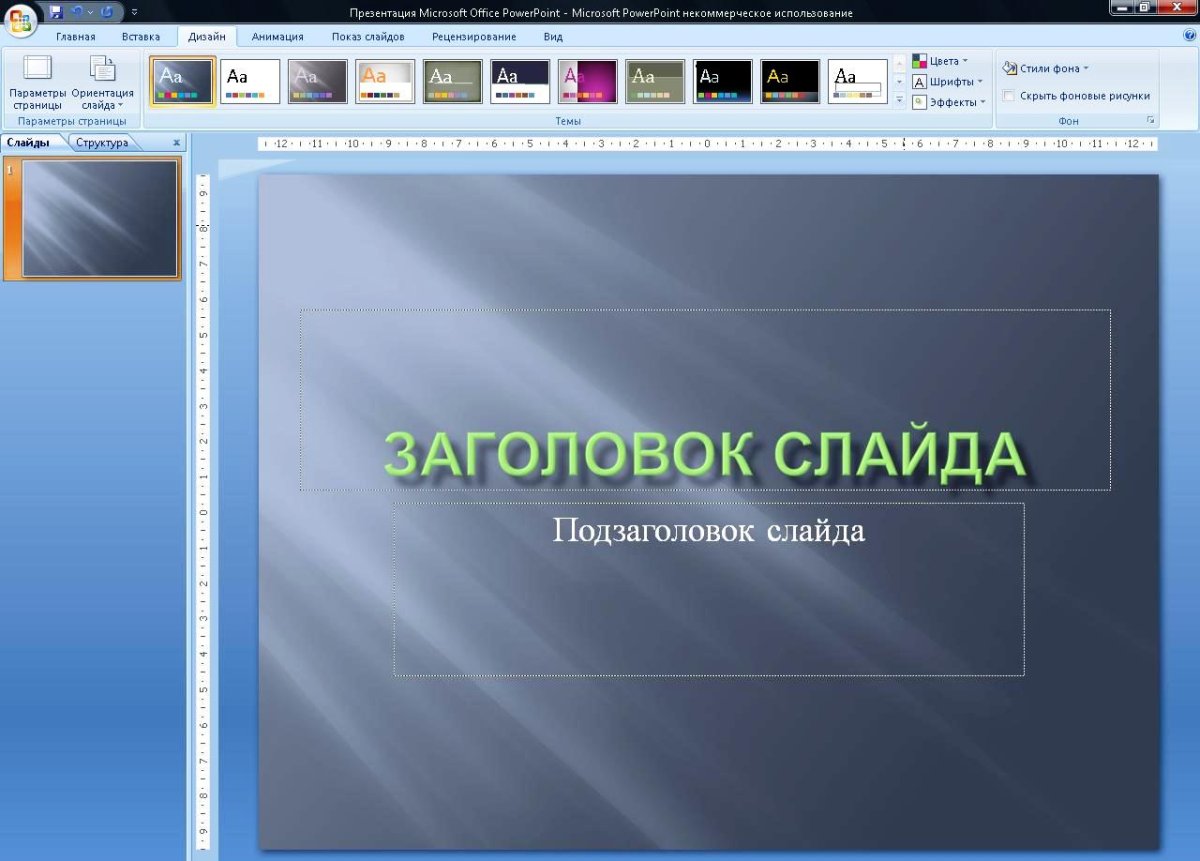Click the Repeat (Redo) icon

[106, 11]
